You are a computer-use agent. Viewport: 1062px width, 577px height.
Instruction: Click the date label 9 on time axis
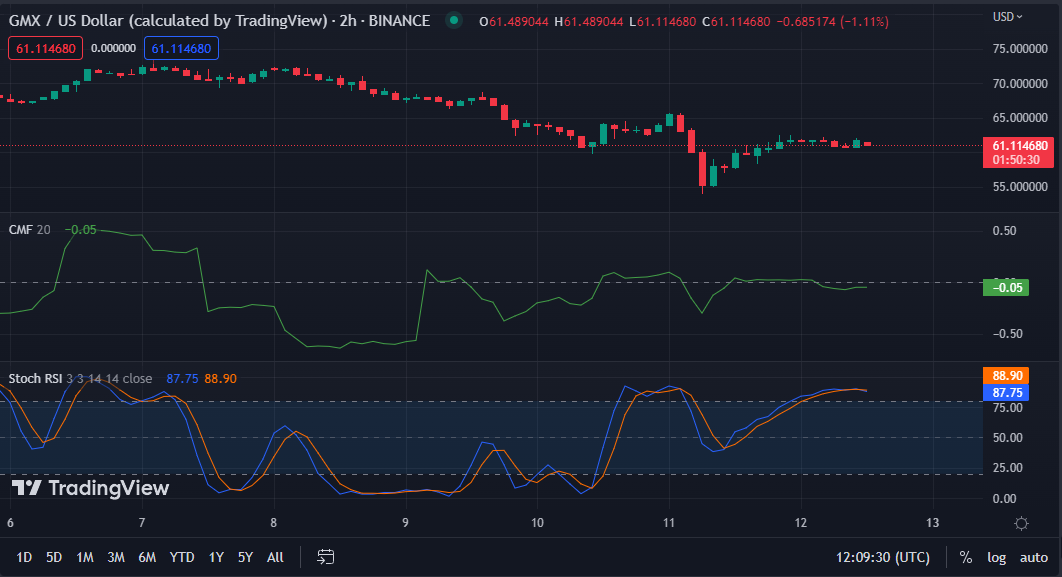pyautogui.click(x=405, y=523)
